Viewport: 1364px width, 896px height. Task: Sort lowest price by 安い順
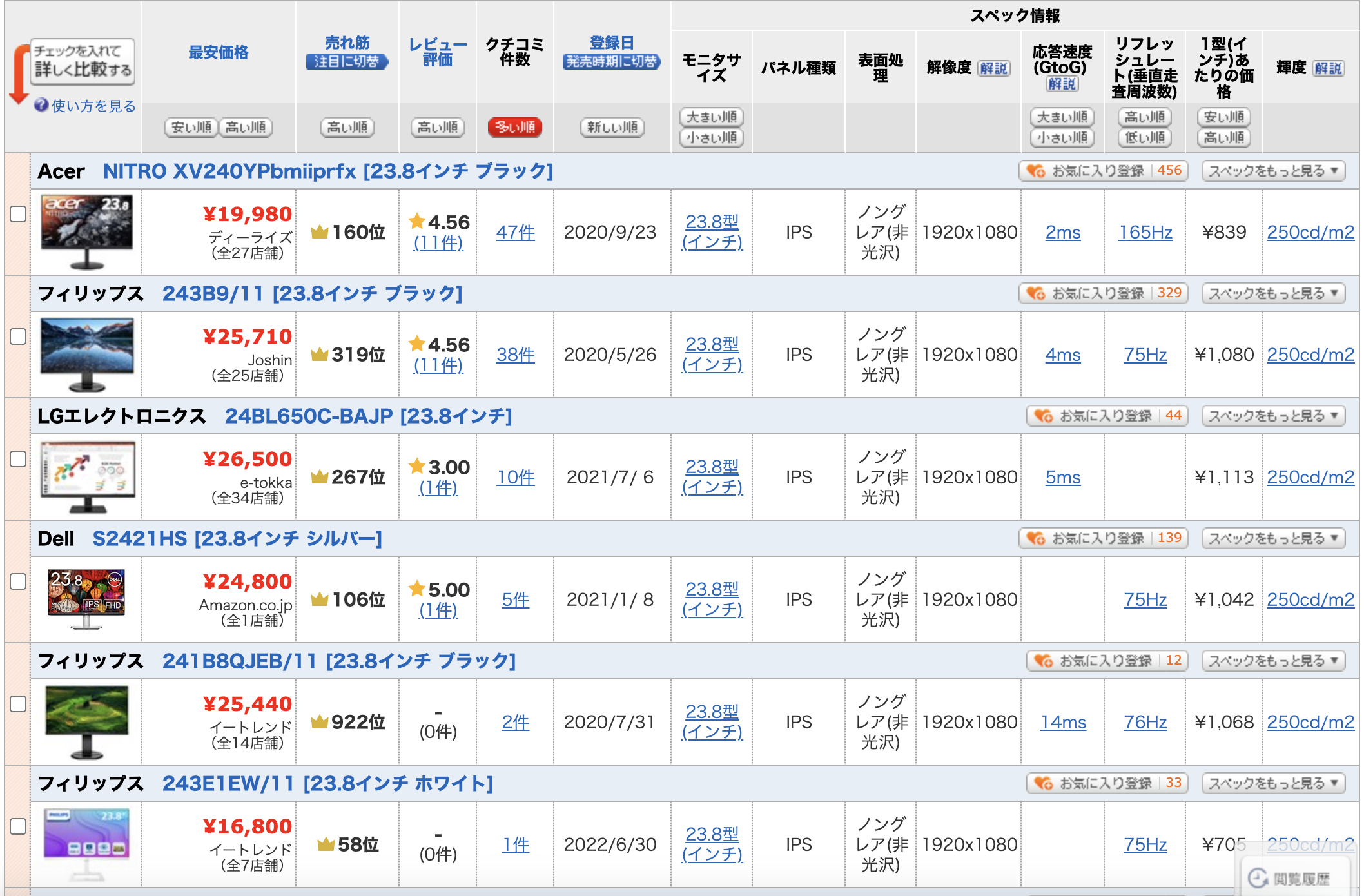tap(191, 127)
